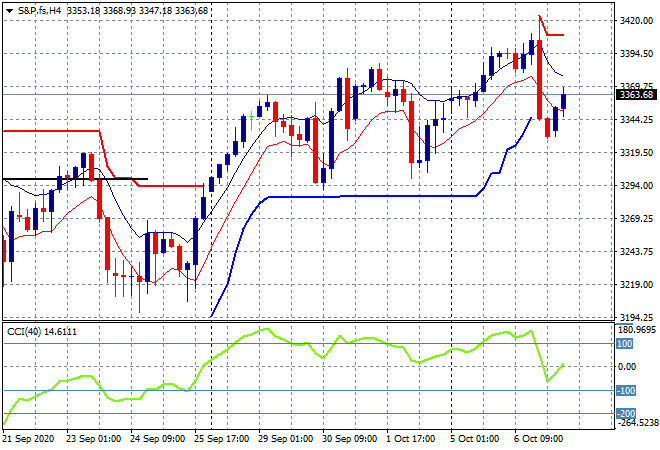This screenshot has height=450, width=660.
Task: Click the 29 Sep 01:00 time label
Action: point(285,439)
